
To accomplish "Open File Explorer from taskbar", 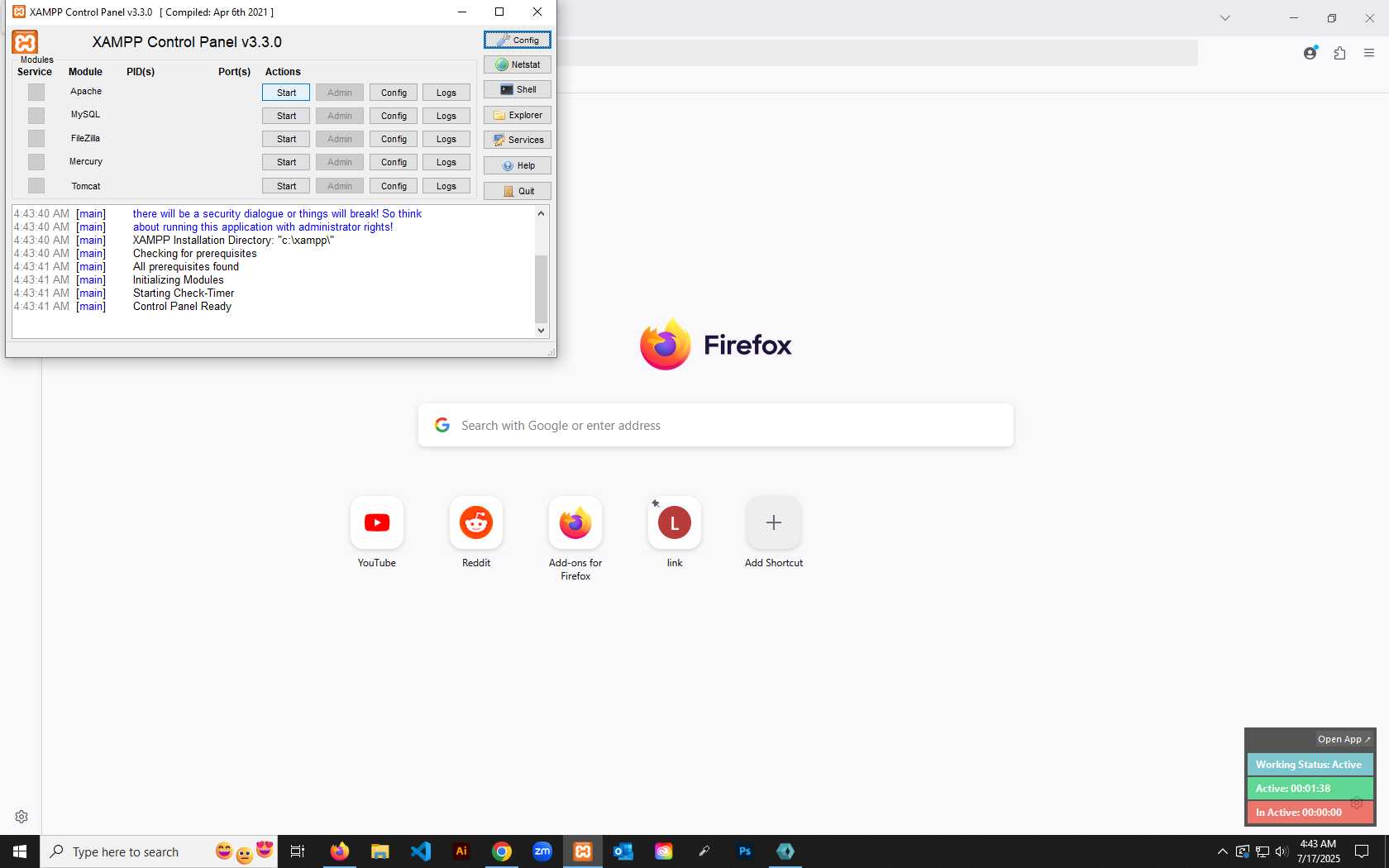I will click(379, 851).
